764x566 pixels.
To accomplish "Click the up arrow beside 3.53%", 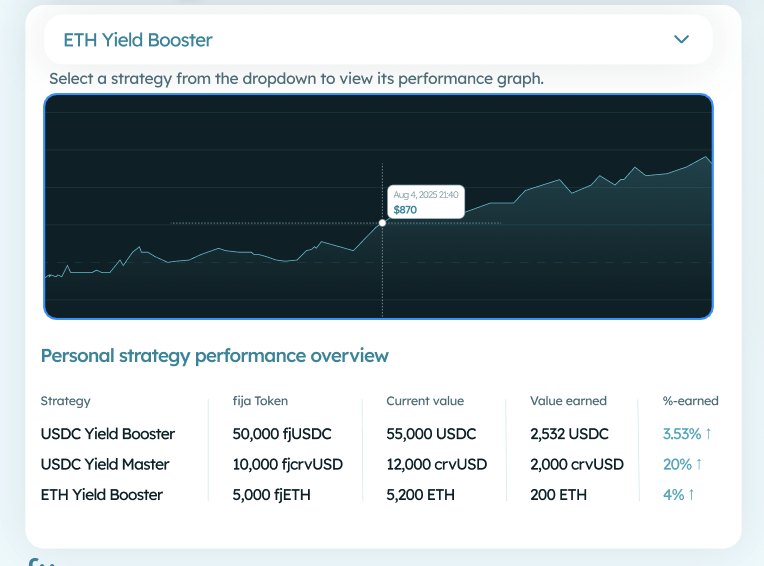I will [x=708, y=434].
